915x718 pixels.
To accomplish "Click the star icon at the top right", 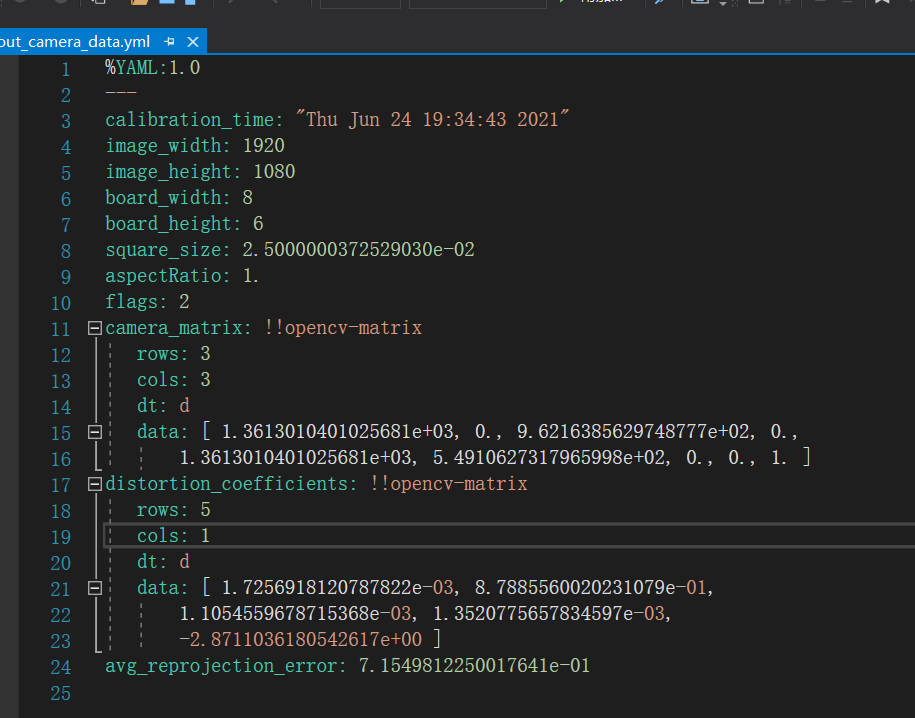I will click(x=883, y=4).
